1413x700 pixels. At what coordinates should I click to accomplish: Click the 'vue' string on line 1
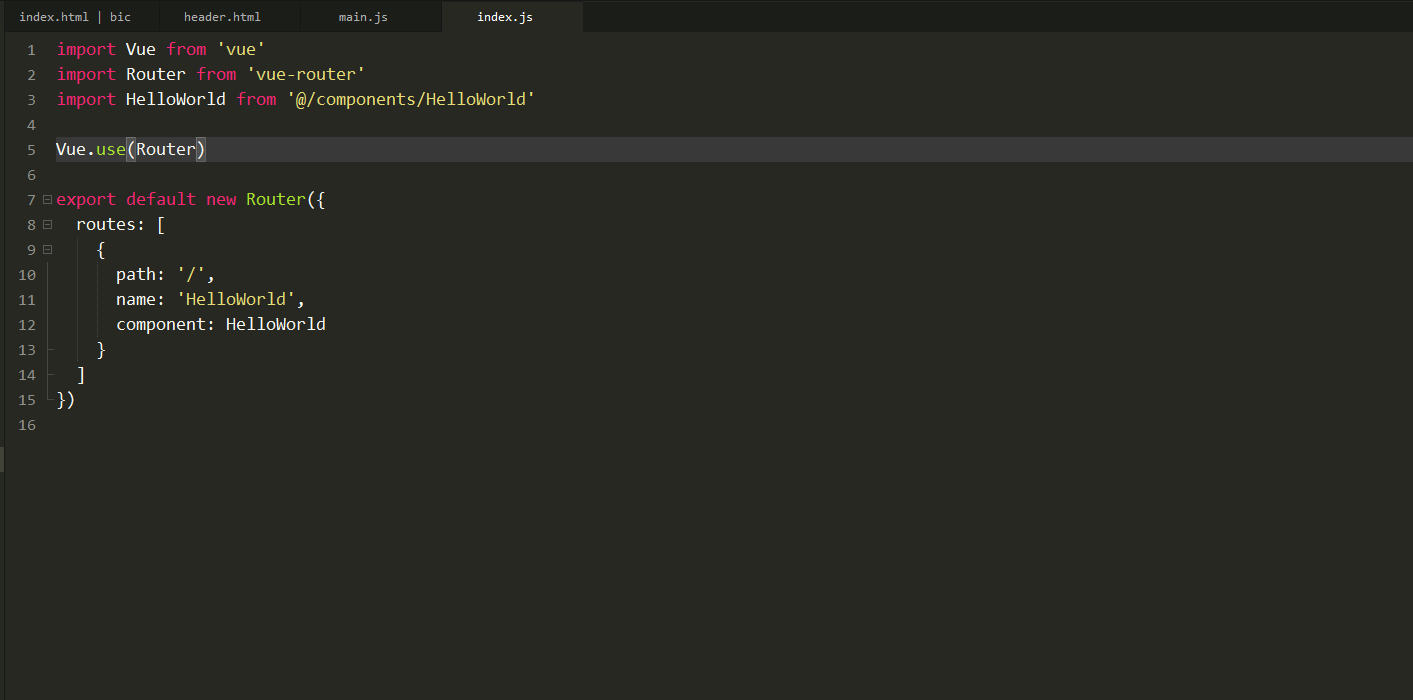pos(241,49)
